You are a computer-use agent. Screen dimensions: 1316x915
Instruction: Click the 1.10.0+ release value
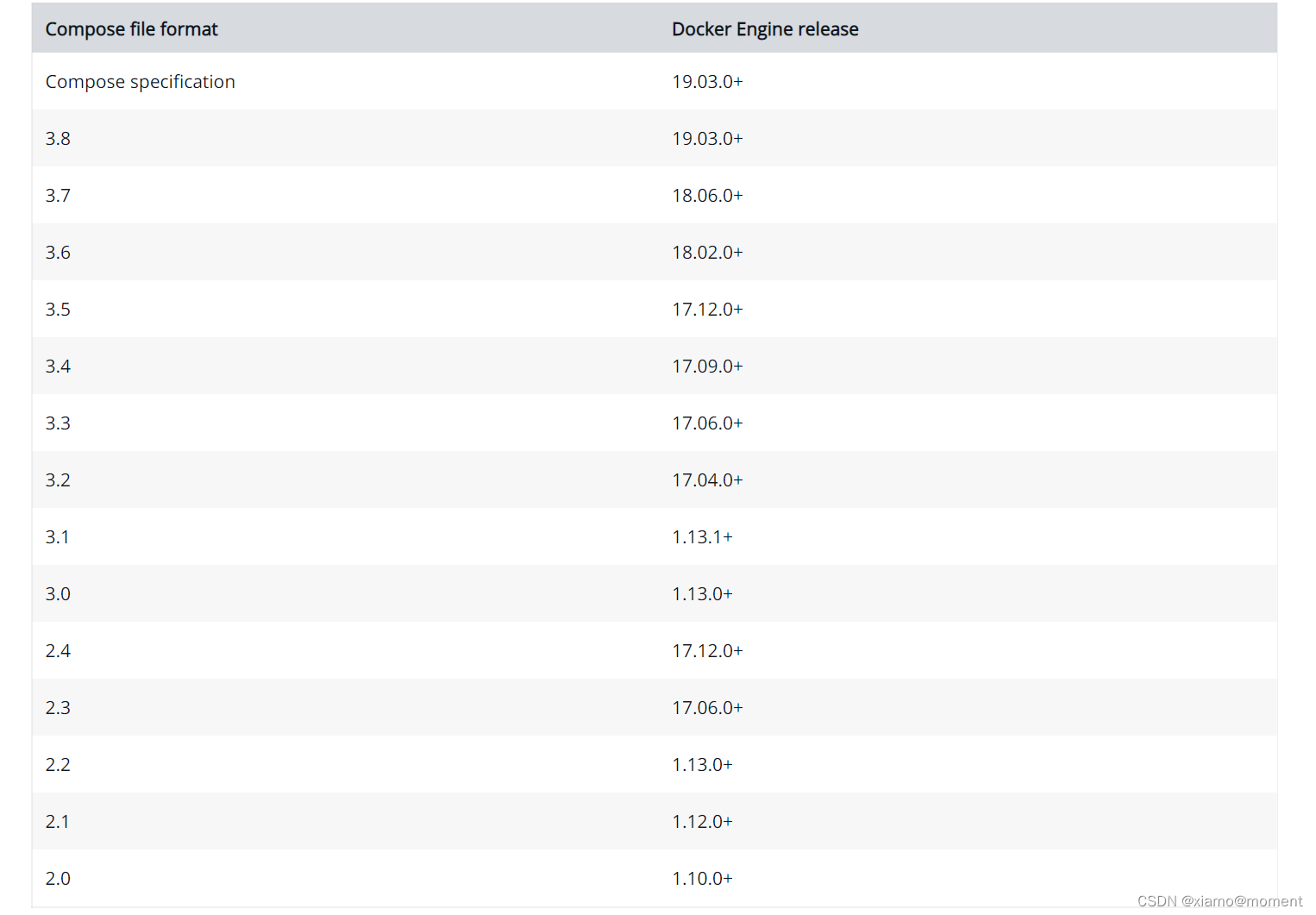pyautogui.click(x=702, y=879)
